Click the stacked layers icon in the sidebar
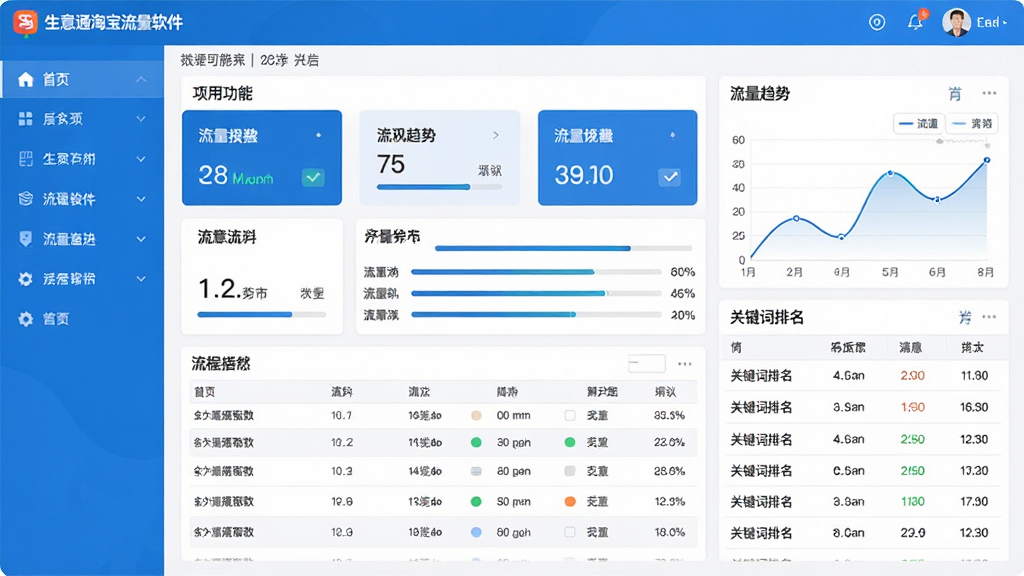Screen dimensions: 1024x576 25,199
